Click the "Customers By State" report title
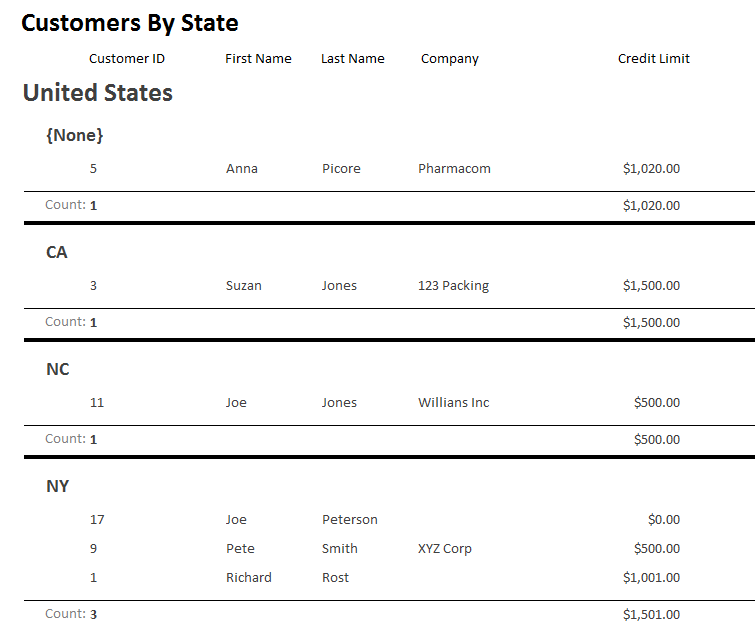 tap(130, 23)
